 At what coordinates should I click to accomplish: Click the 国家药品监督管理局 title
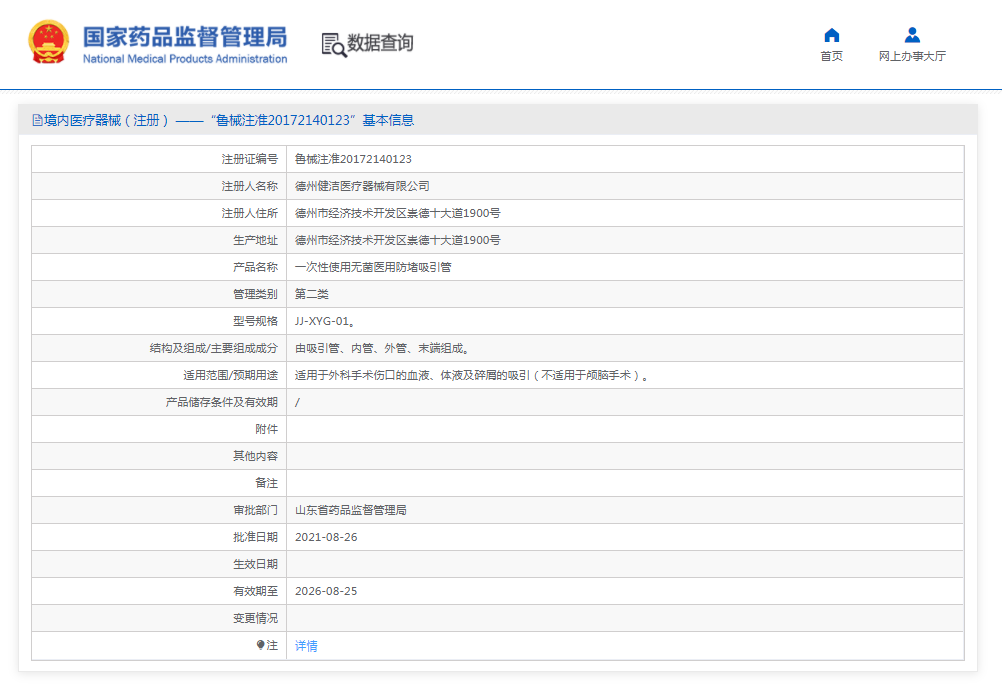[x=185, y=37]
